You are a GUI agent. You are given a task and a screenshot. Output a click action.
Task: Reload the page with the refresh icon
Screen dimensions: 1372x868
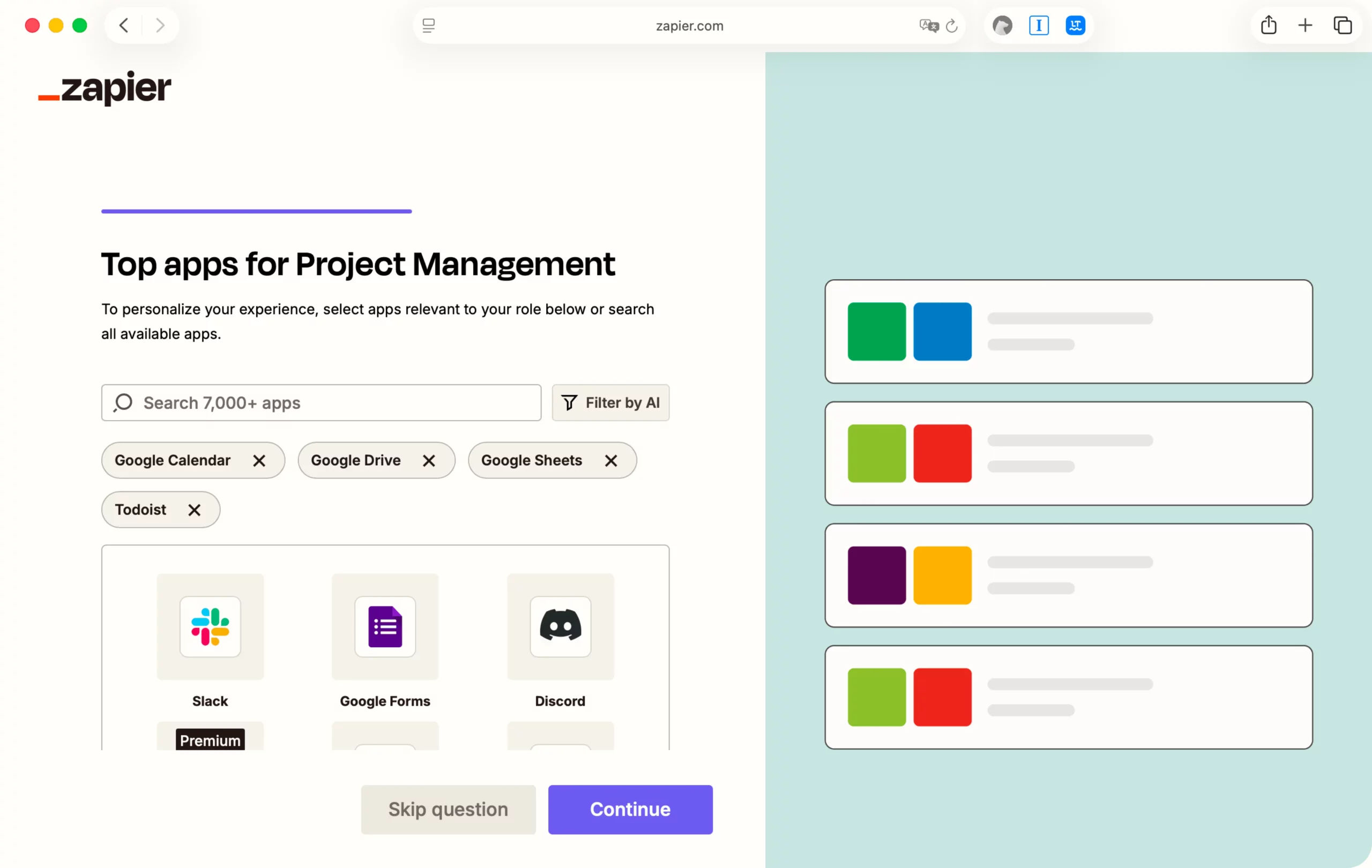coord(951,26)
